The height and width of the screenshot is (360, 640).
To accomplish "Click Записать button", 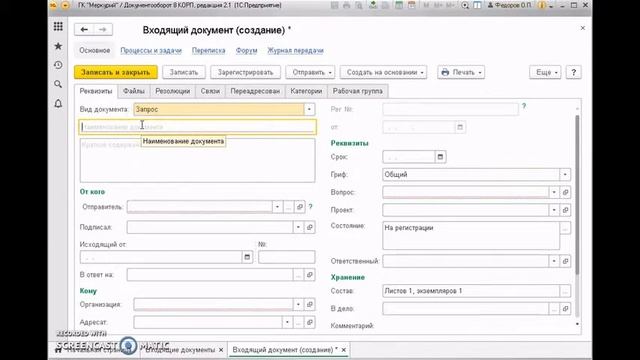I will pos(184,72).
